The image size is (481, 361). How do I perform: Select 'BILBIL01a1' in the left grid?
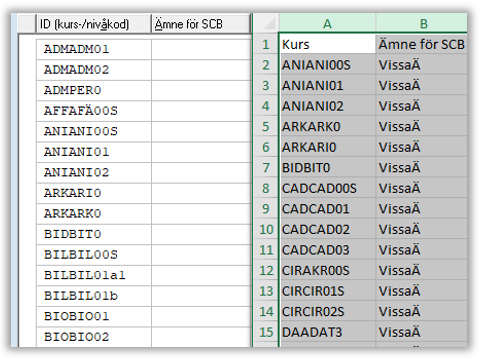coord(94,275)
